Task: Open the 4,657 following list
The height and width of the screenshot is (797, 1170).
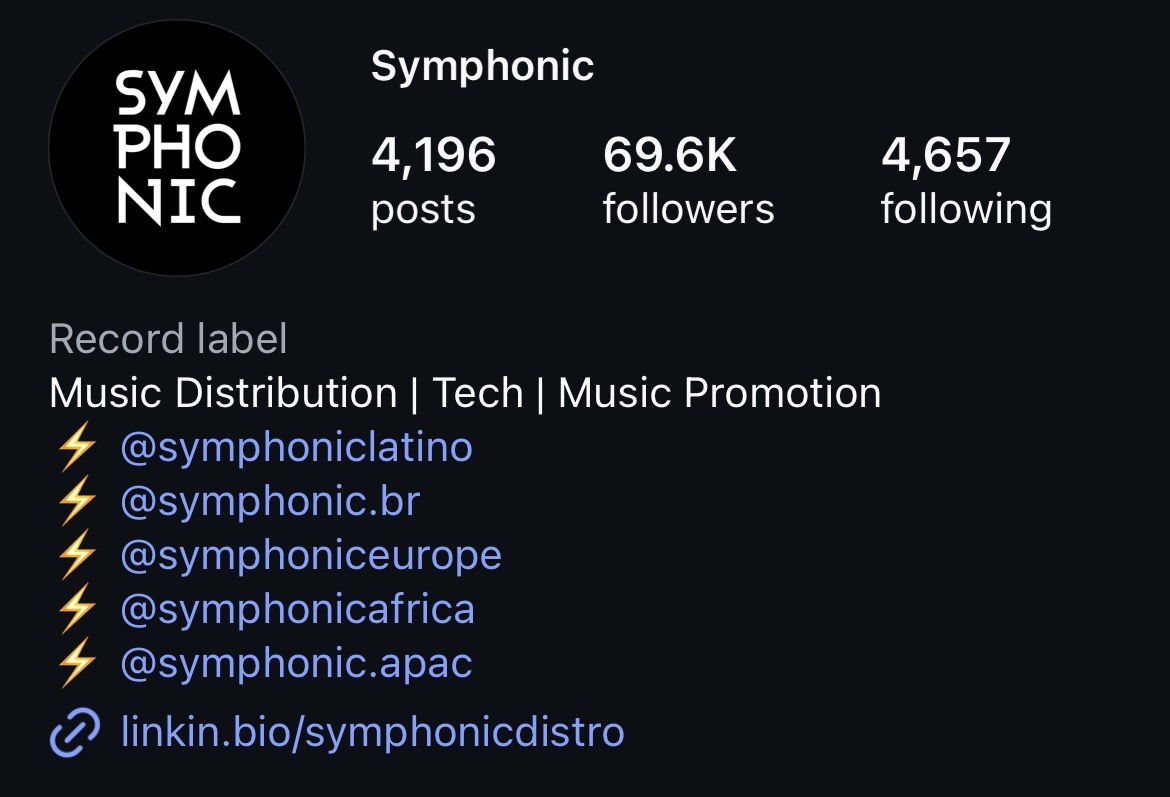Action: coord(965,181)
